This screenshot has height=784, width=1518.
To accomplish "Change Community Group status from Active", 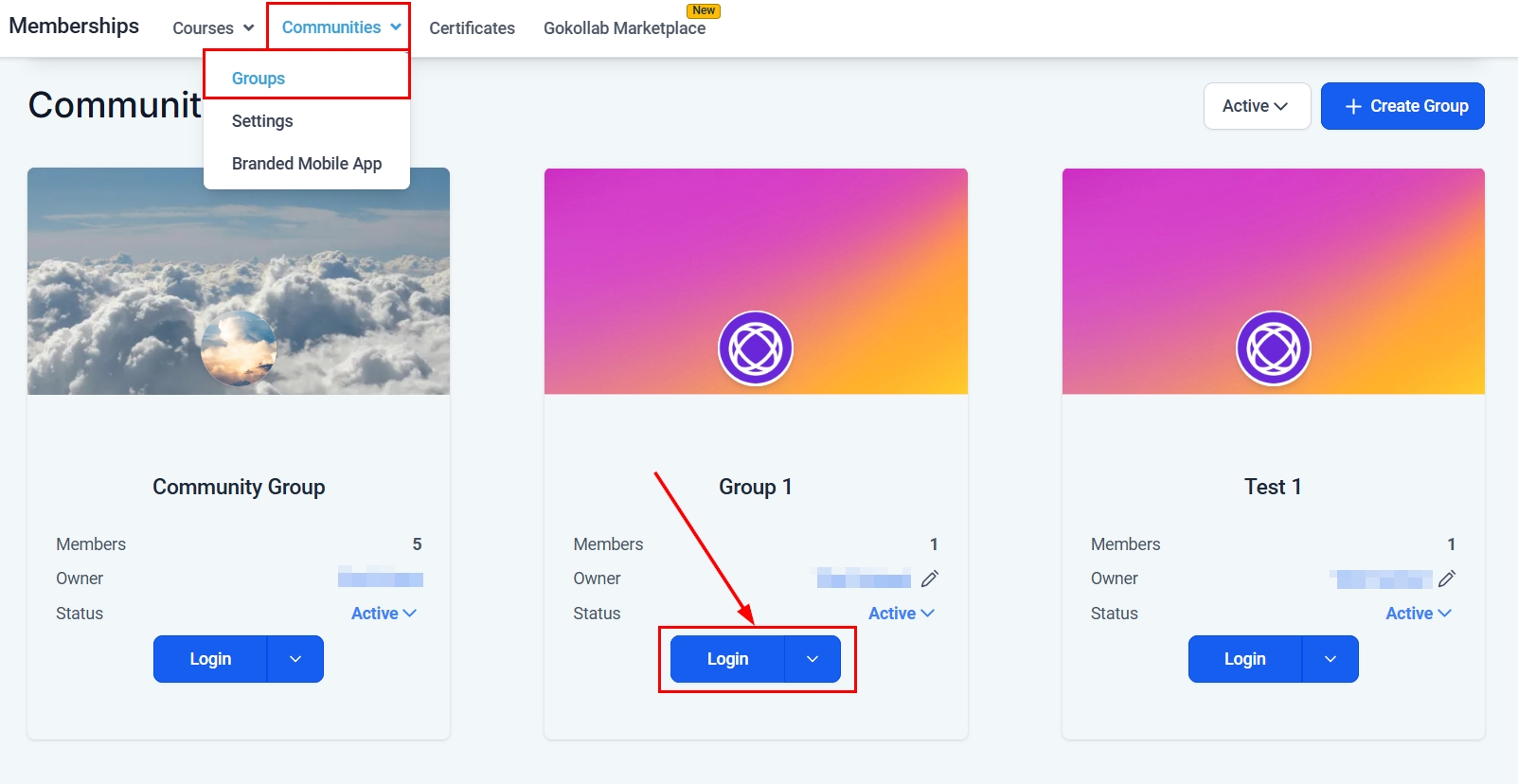I will tap(384, 614).
